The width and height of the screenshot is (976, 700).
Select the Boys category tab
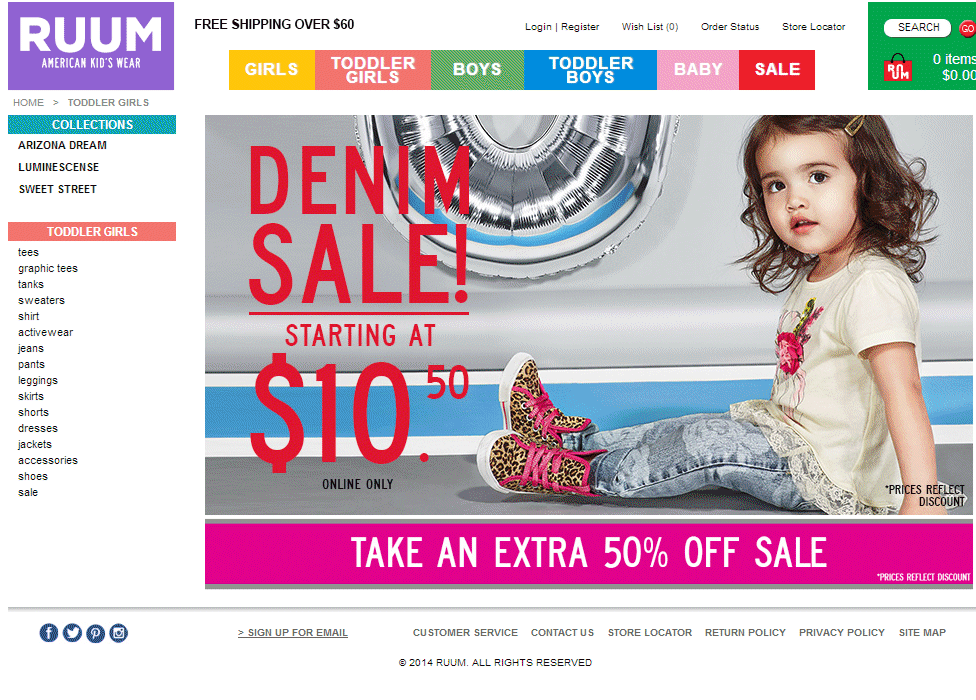pos(477,70)
